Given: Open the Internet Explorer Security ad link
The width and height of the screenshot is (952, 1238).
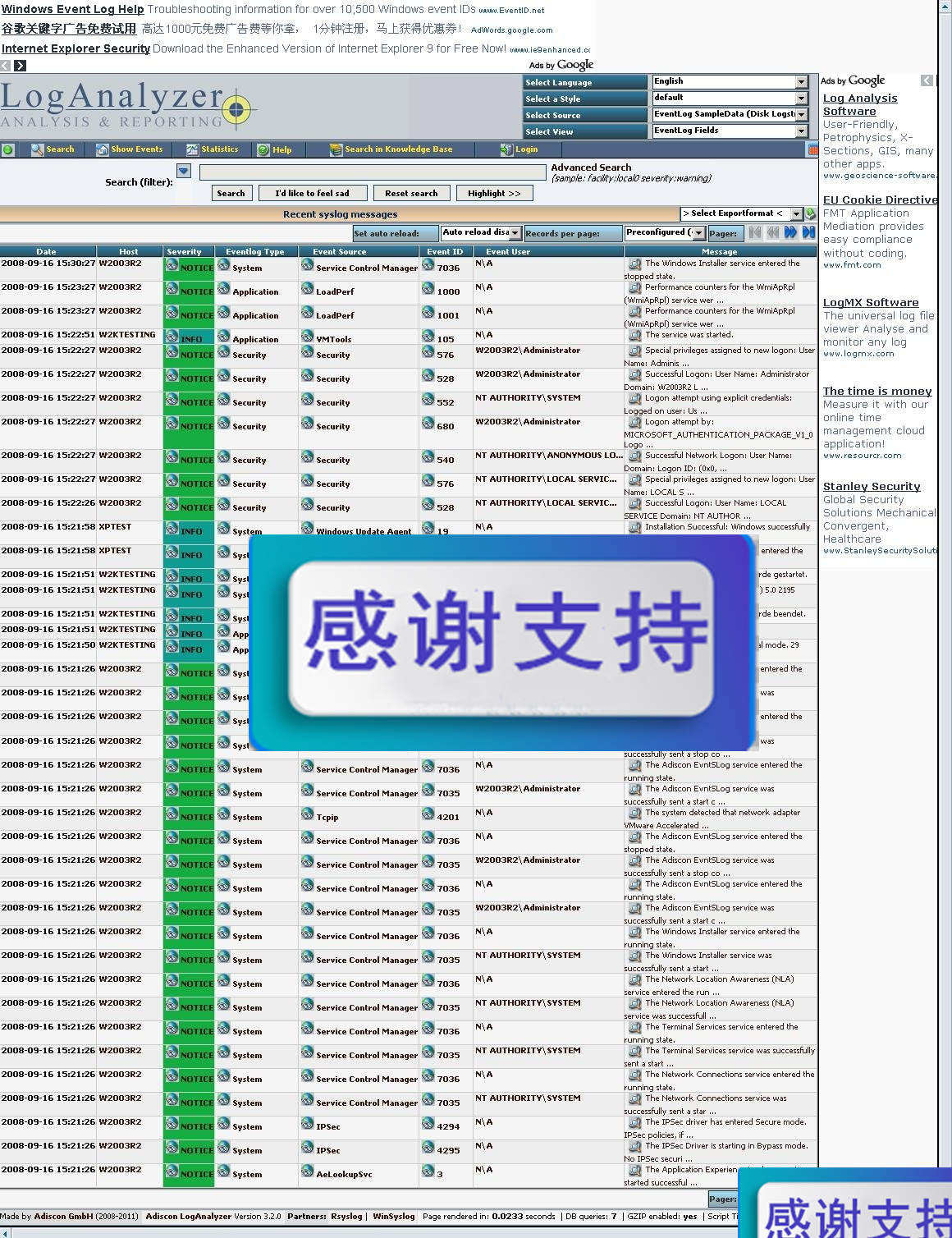Looking at the screenshot, I should tap(76, 48).
